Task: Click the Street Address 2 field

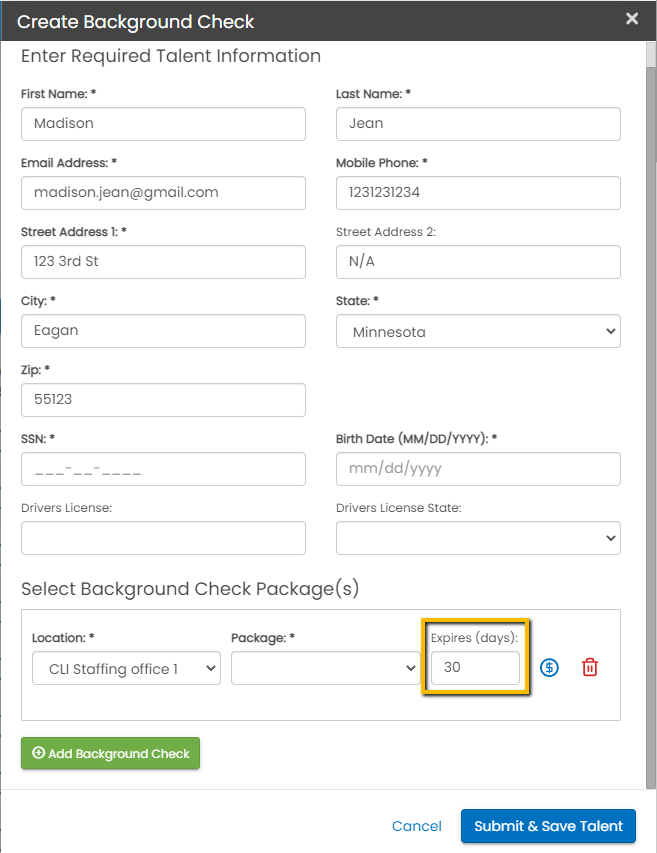Action: 478,262
